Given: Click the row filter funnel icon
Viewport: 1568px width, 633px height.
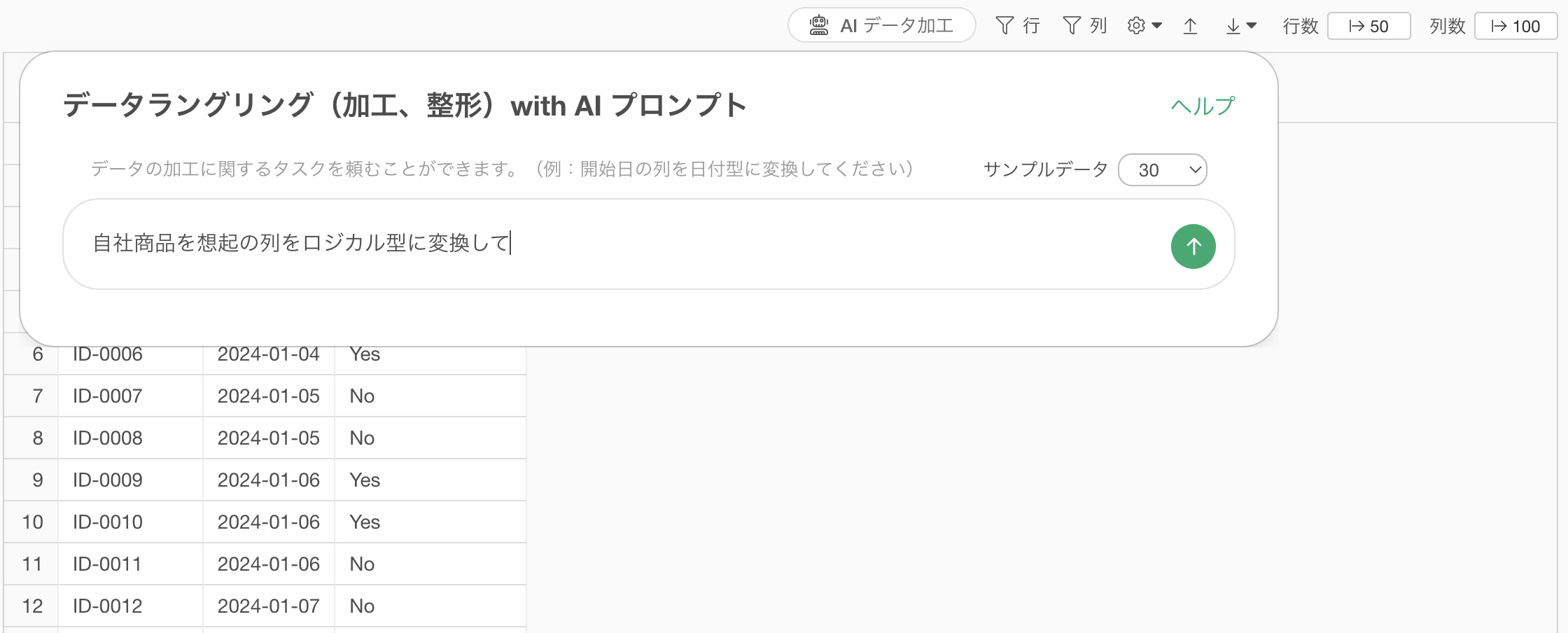Looking at the screenshot, I should [1004, 26].
